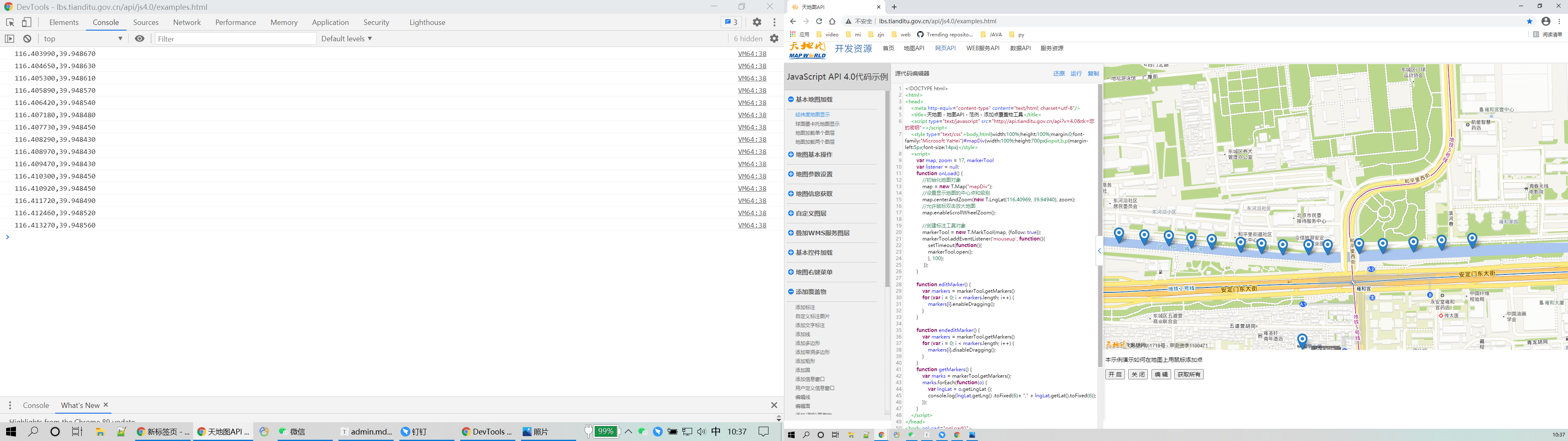Image resolution: width=1568 pixels, height=441 pixels.
Task: Open the DevTools Performance tab
Action: (x=236, y=22)
